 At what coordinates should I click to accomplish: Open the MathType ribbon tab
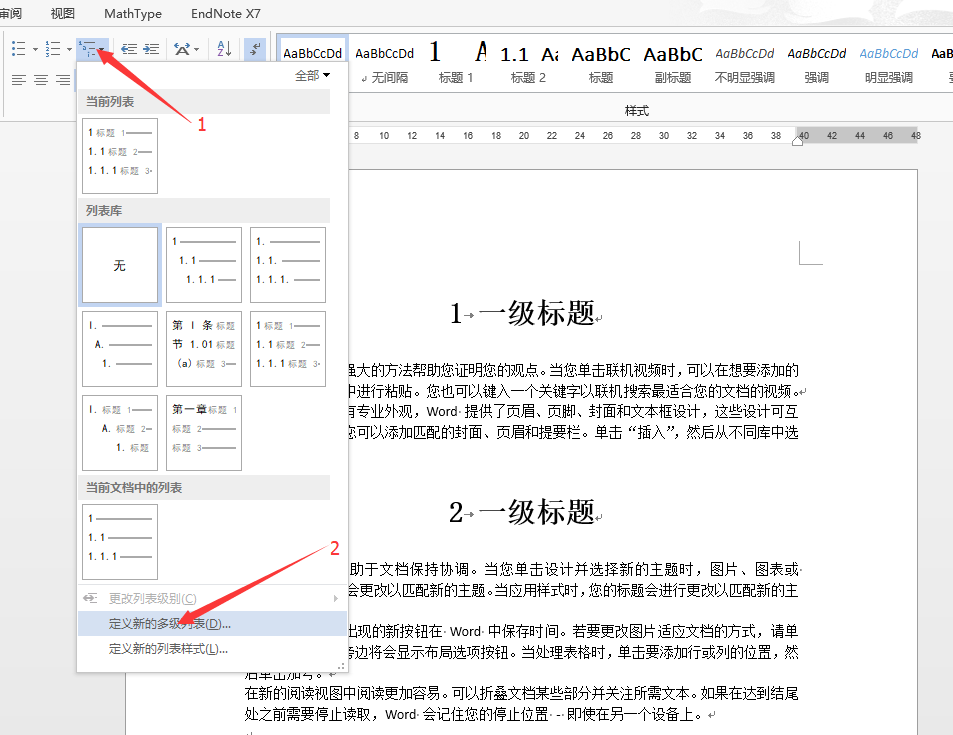coord(133,13)
